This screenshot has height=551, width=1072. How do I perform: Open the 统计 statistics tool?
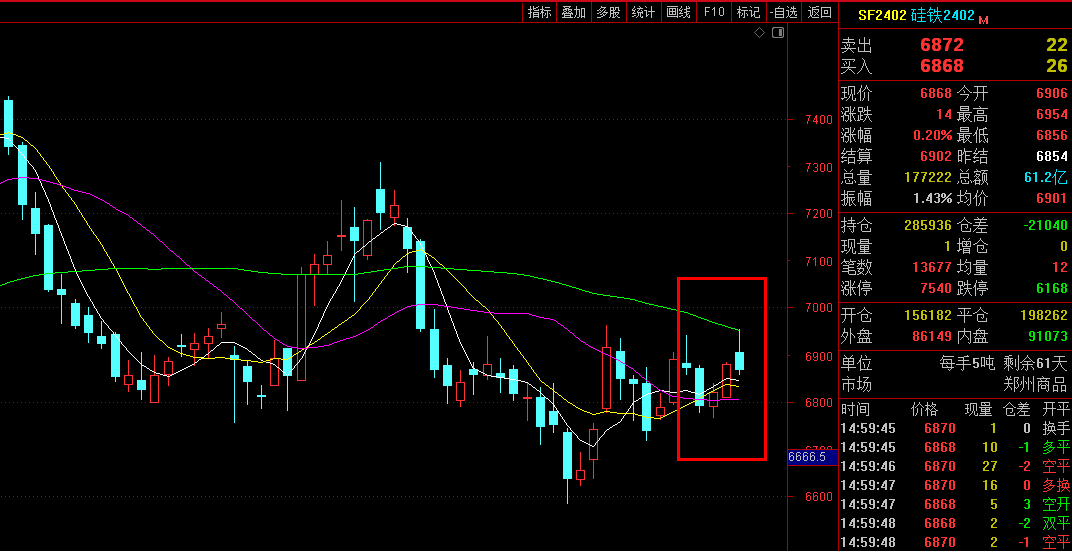tap(644, 12)
